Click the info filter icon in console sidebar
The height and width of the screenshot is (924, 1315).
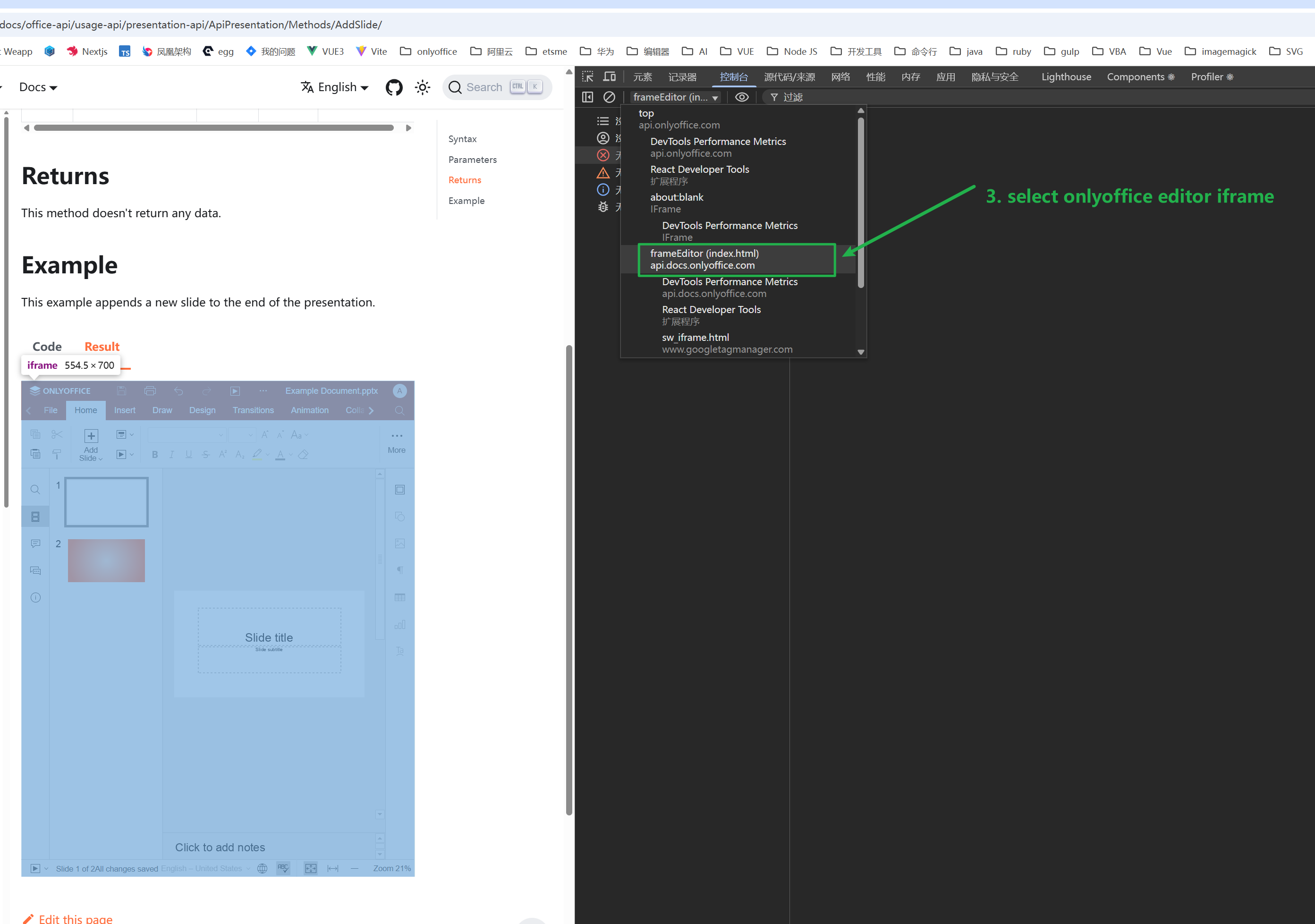(602, 189)
